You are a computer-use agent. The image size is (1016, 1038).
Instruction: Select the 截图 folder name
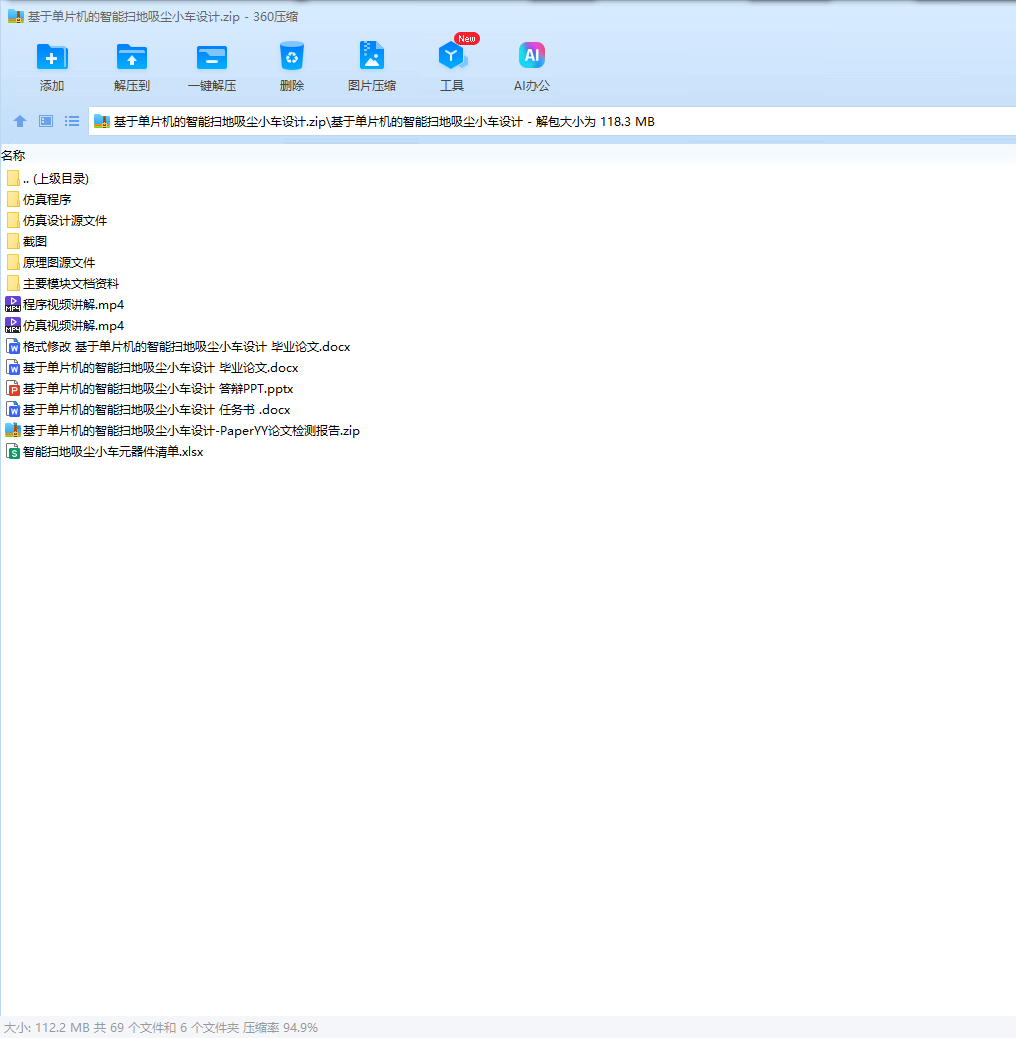point(35,242)
